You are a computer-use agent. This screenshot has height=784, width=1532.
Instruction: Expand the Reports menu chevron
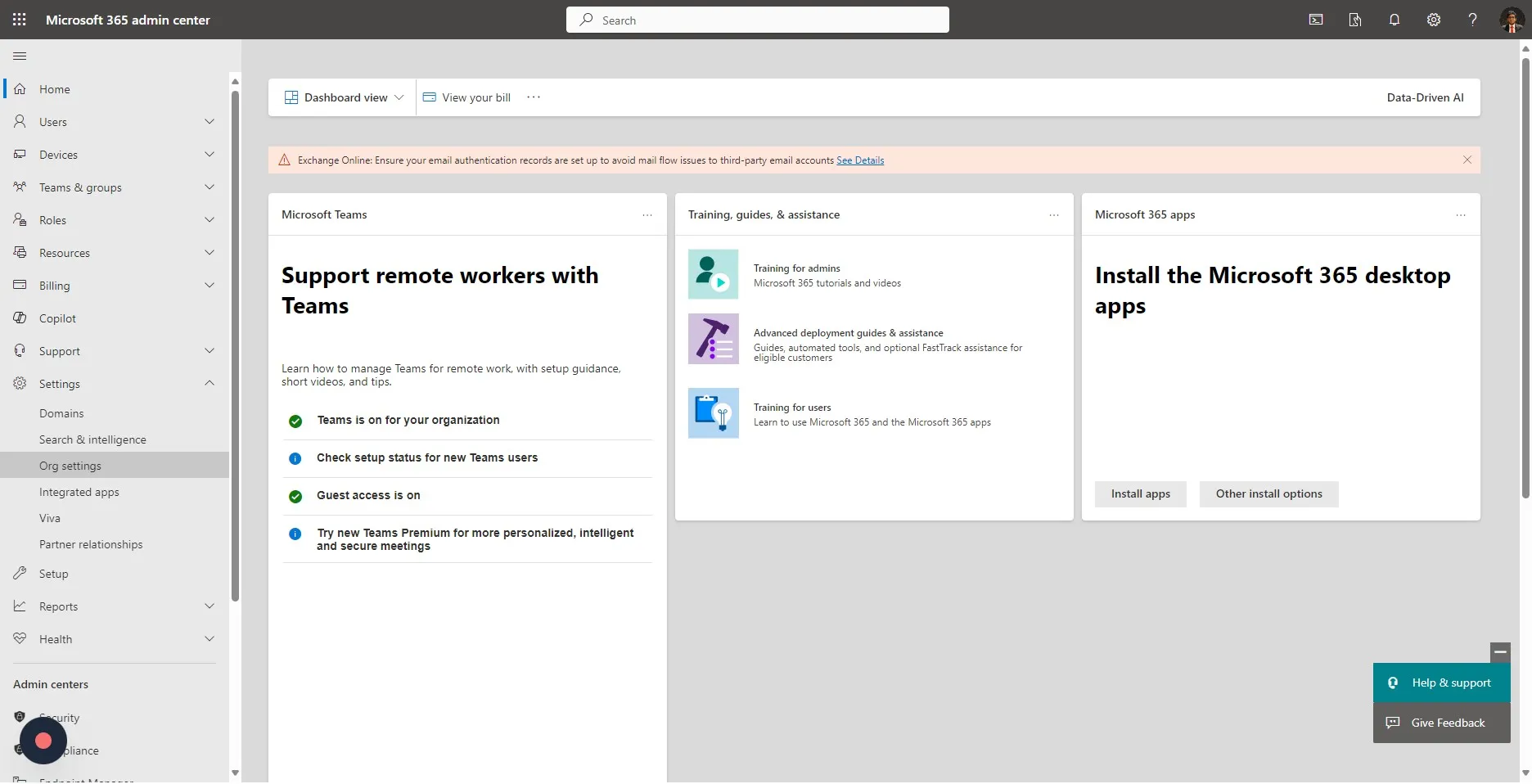pos(210,606)
